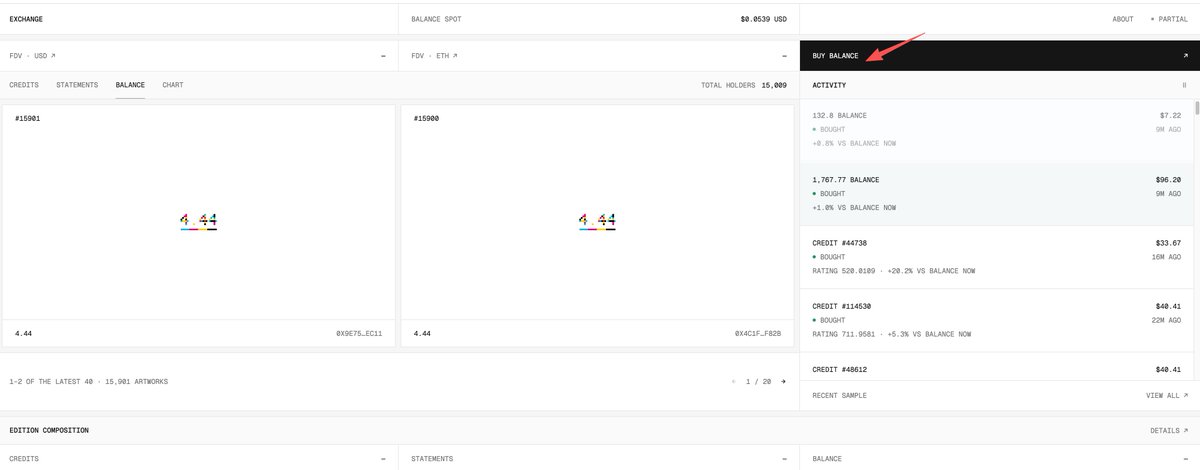
Task: Switch to the Statements tab
Action: point(77,85)
